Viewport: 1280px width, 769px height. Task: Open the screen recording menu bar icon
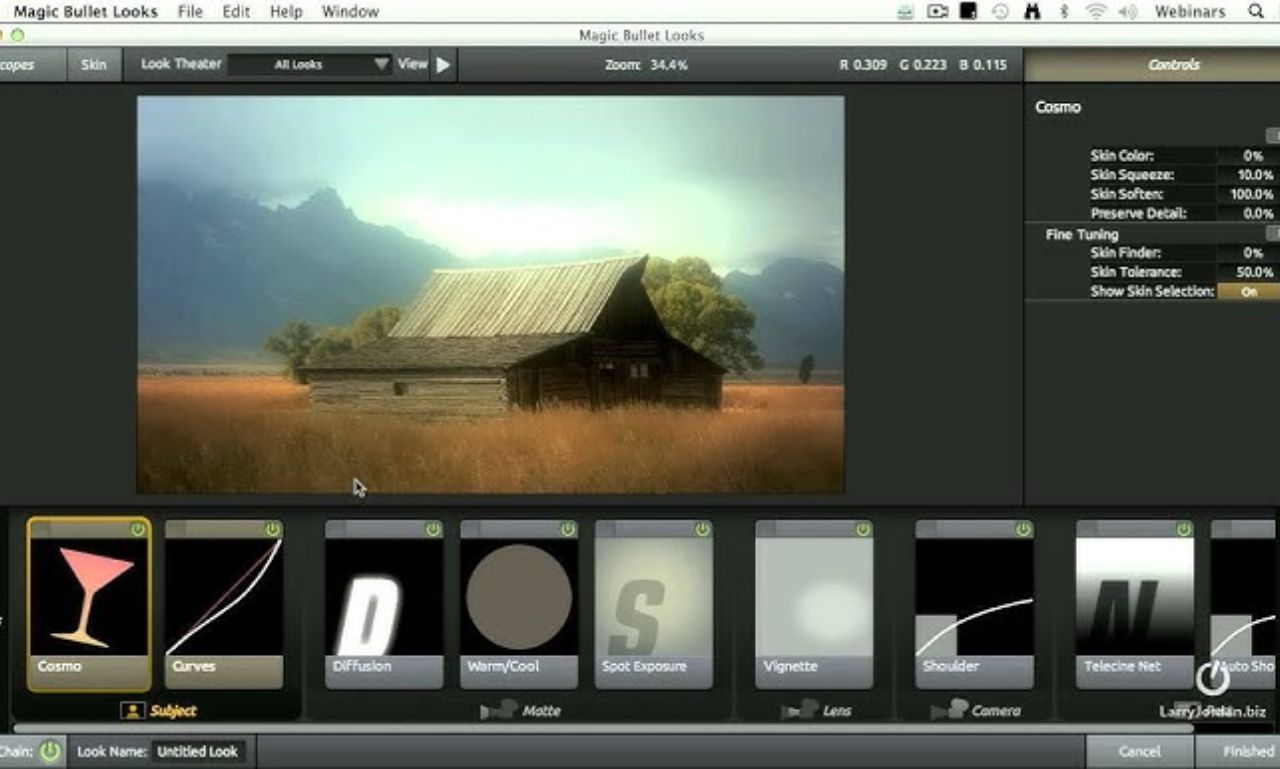937,12
